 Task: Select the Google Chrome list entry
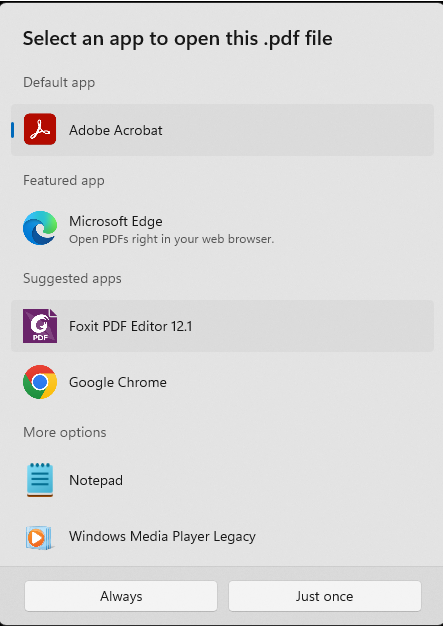[x=222, y=382]
